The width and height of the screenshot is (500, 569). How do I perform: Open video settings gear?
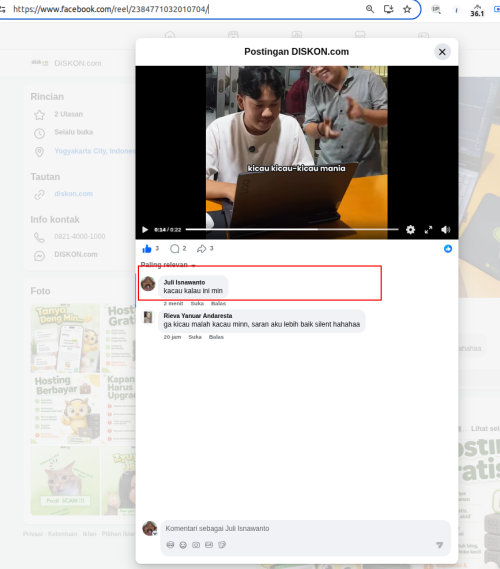[x=410, y=230]
